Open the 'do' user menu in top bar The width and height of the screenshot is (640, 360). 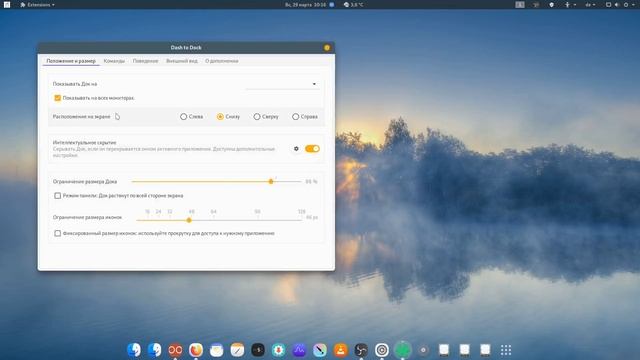point(590,4)
